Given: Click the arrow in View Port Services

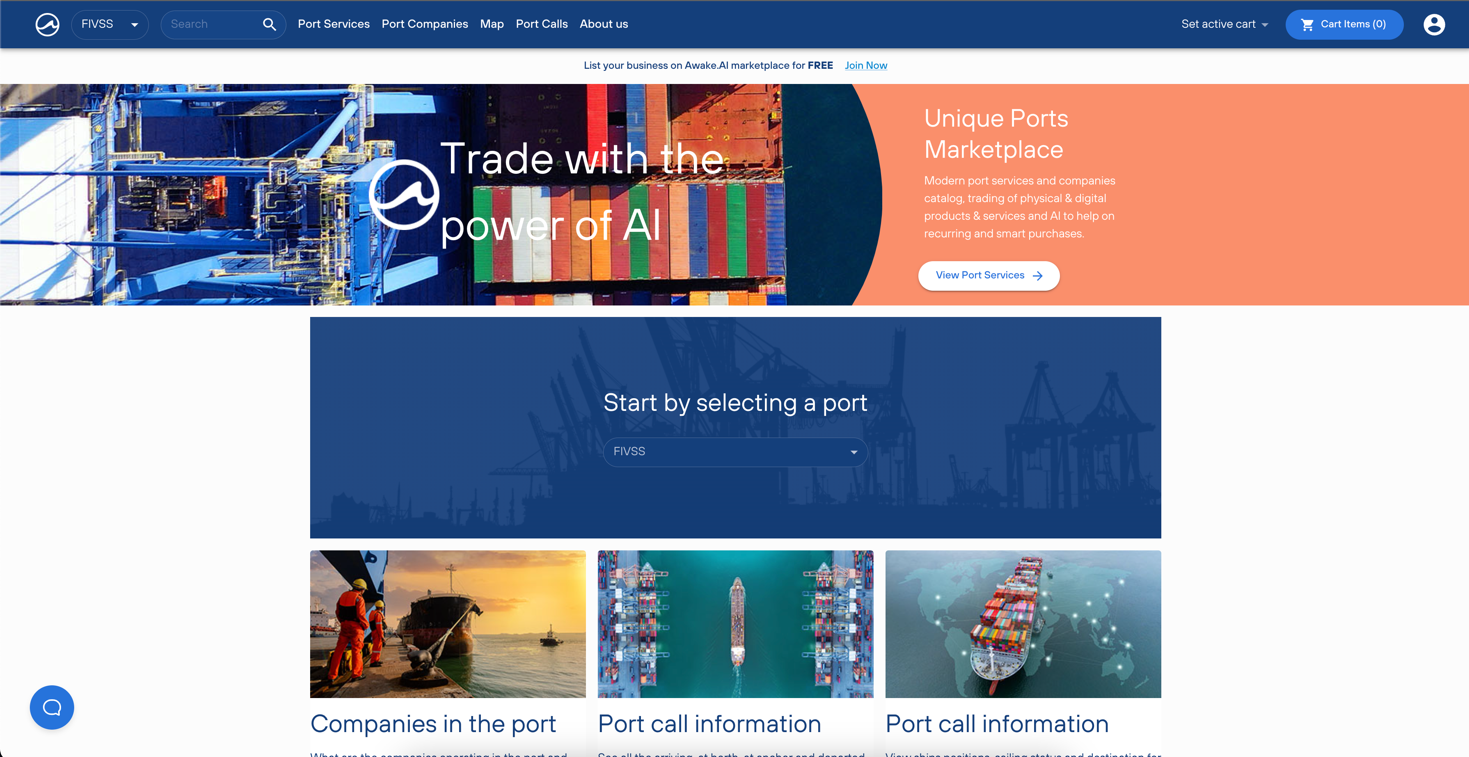Looking at the screenshot, I should click(x=1038, y=276).
